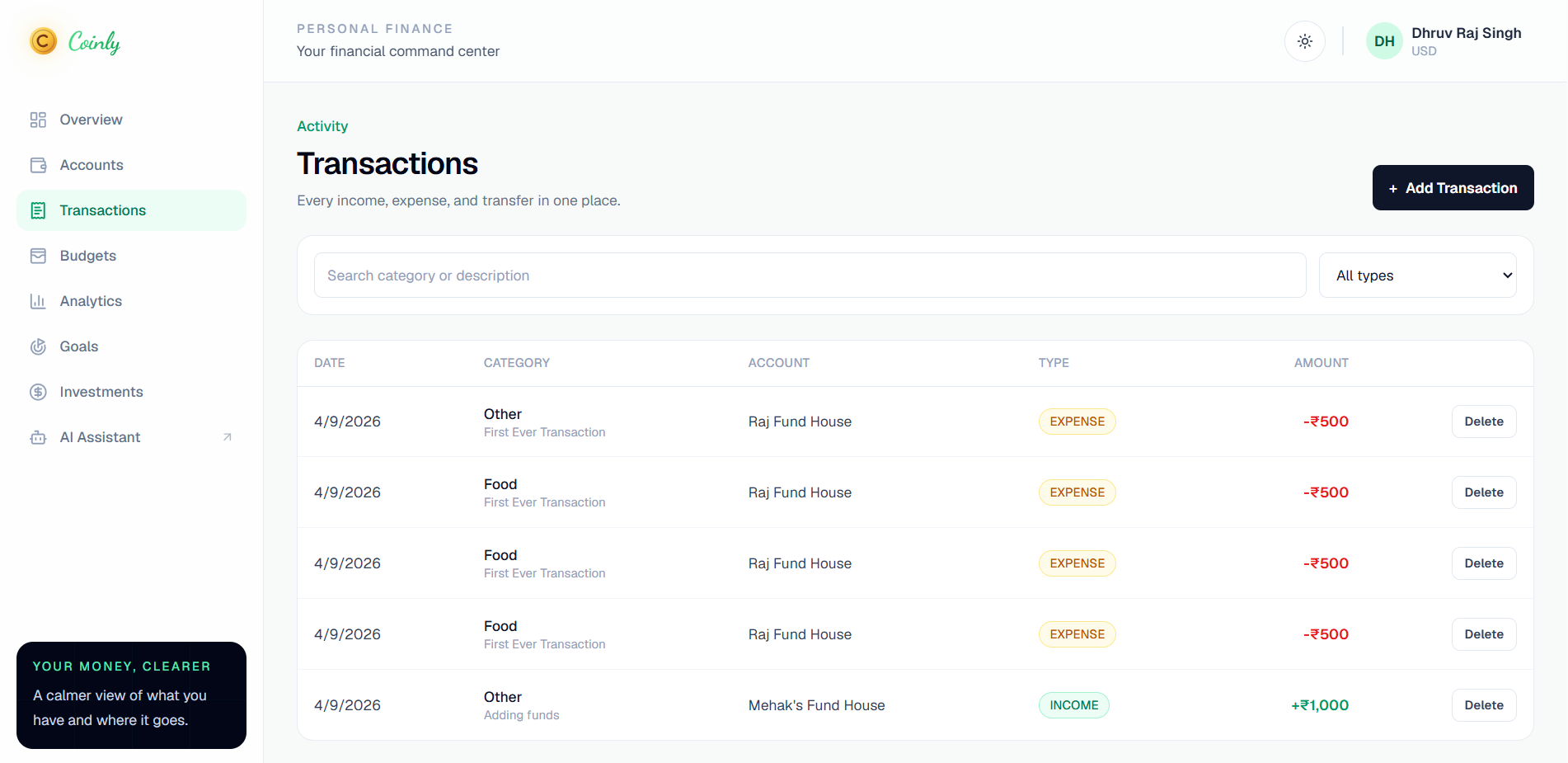Open the All types filter dropdown
This screenshot has height=763, width=1568.
1418,276
